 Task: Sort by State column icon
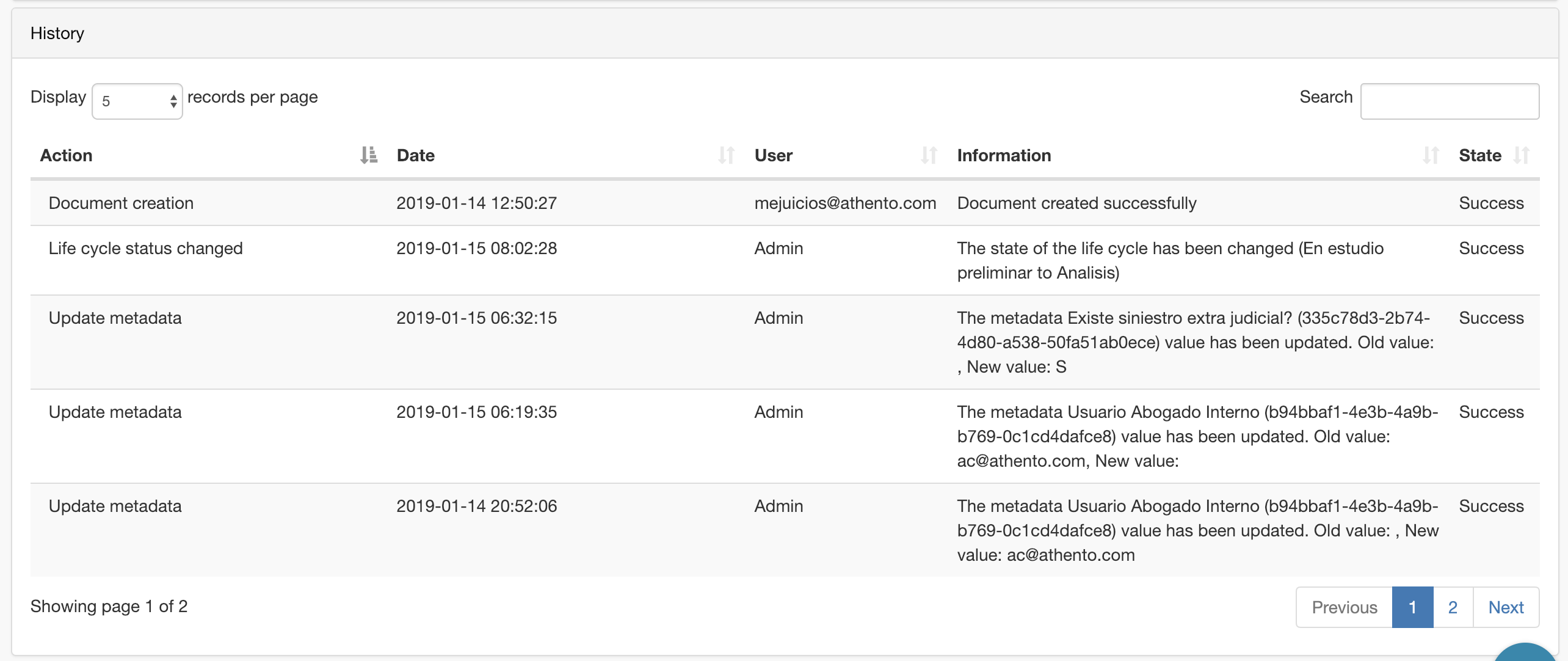[1521, 155]
